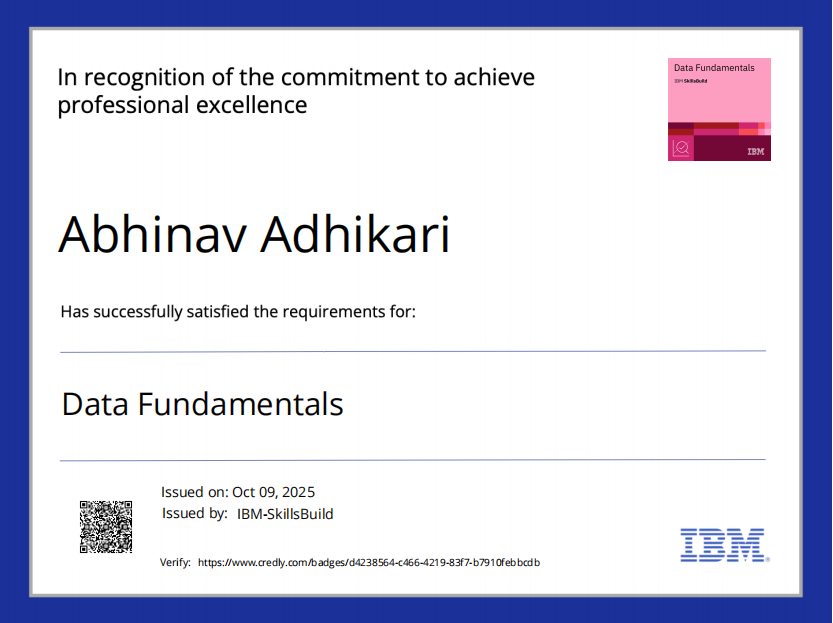833x623 pixels.
Task: Click the large Data Fundamentals course title
Action: pyautogui.click(x=203, y=405)
